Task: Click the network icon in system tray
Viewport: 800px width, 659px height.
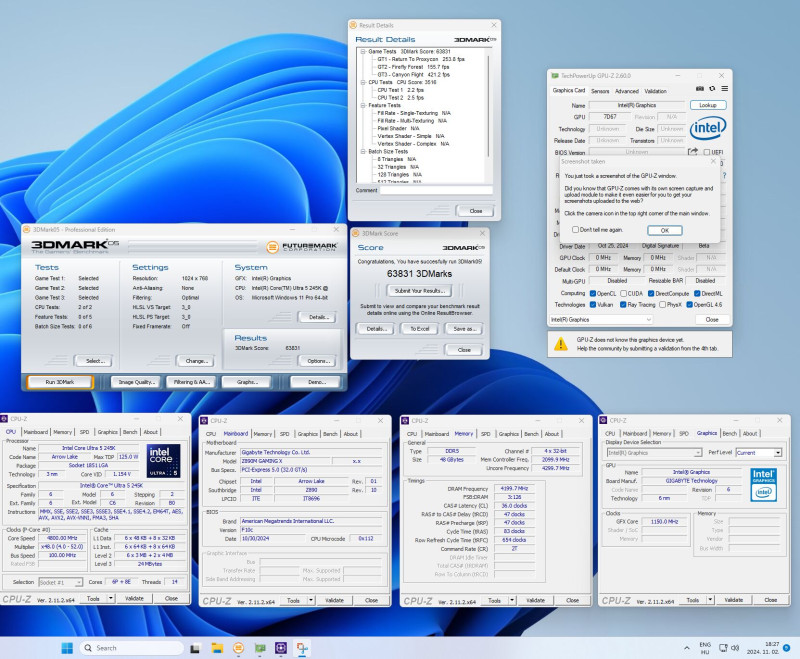Action: (x=723, y=648)
